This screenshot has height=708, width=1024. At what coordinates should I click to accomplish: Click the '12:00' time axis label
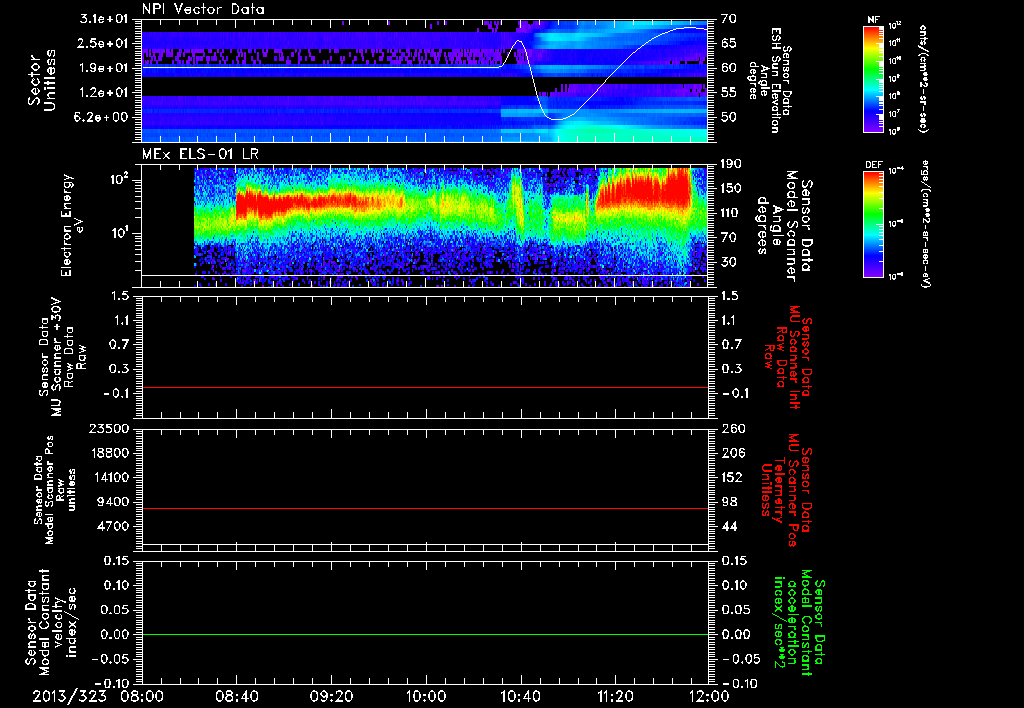click(x=709, y=696)
